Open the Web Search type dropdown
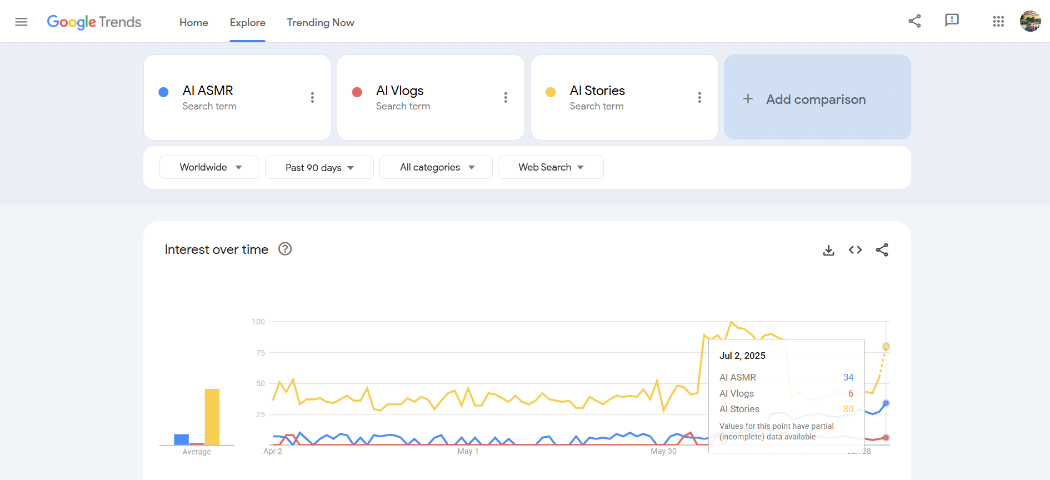1050x480 pixels. click(550, 167)
